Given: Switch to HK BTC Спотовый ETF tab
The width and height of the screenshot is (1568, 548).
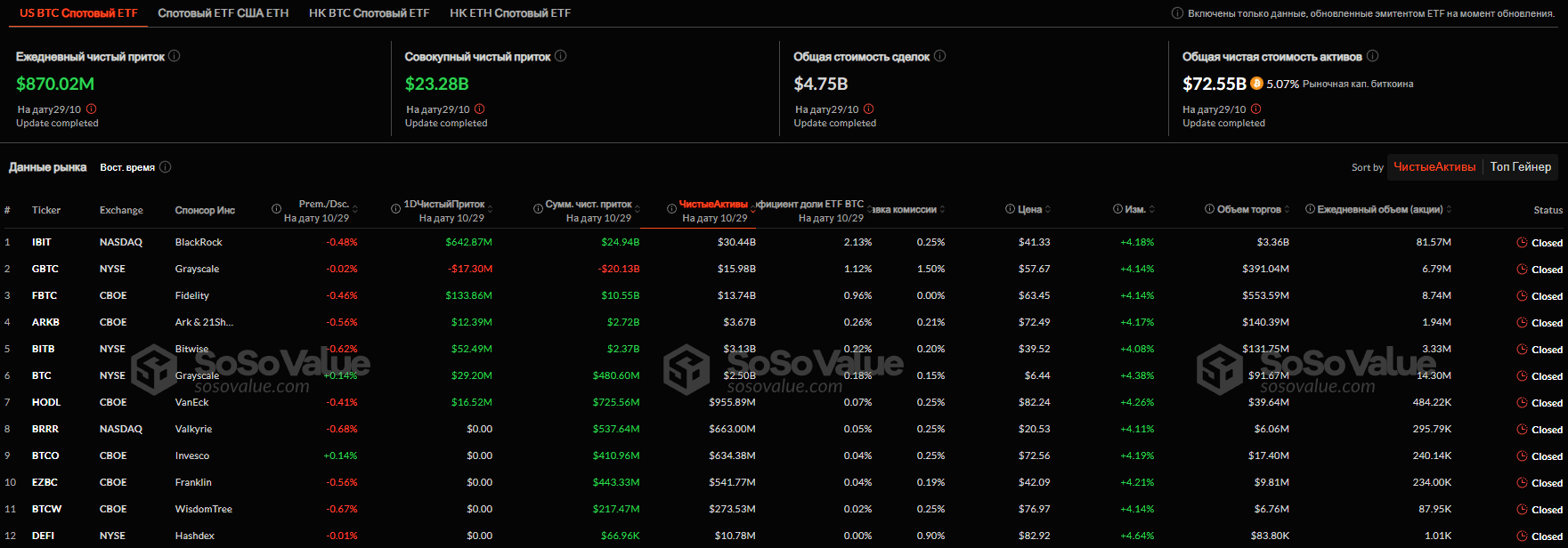Looking at the screenshot, I should pos(369,13).
